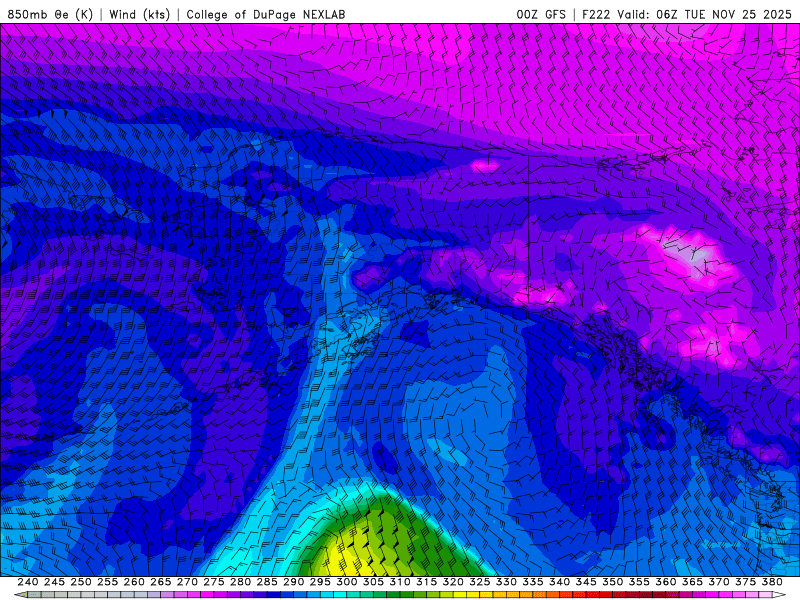The height and width of the screenshot is (600, 800).
Task: Click the 360 color scale label
Action: click(x=666, y=582)
